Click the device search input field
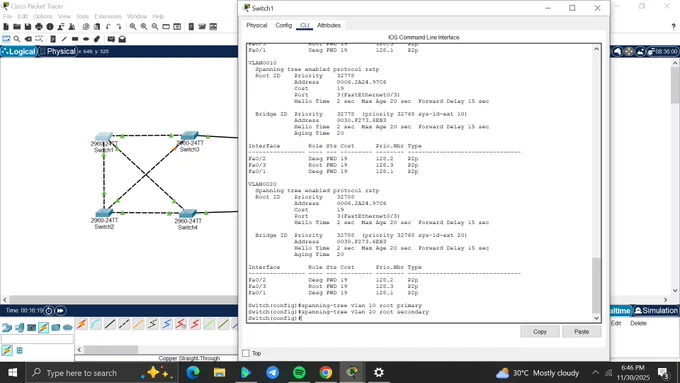 (x=37, y=339)
